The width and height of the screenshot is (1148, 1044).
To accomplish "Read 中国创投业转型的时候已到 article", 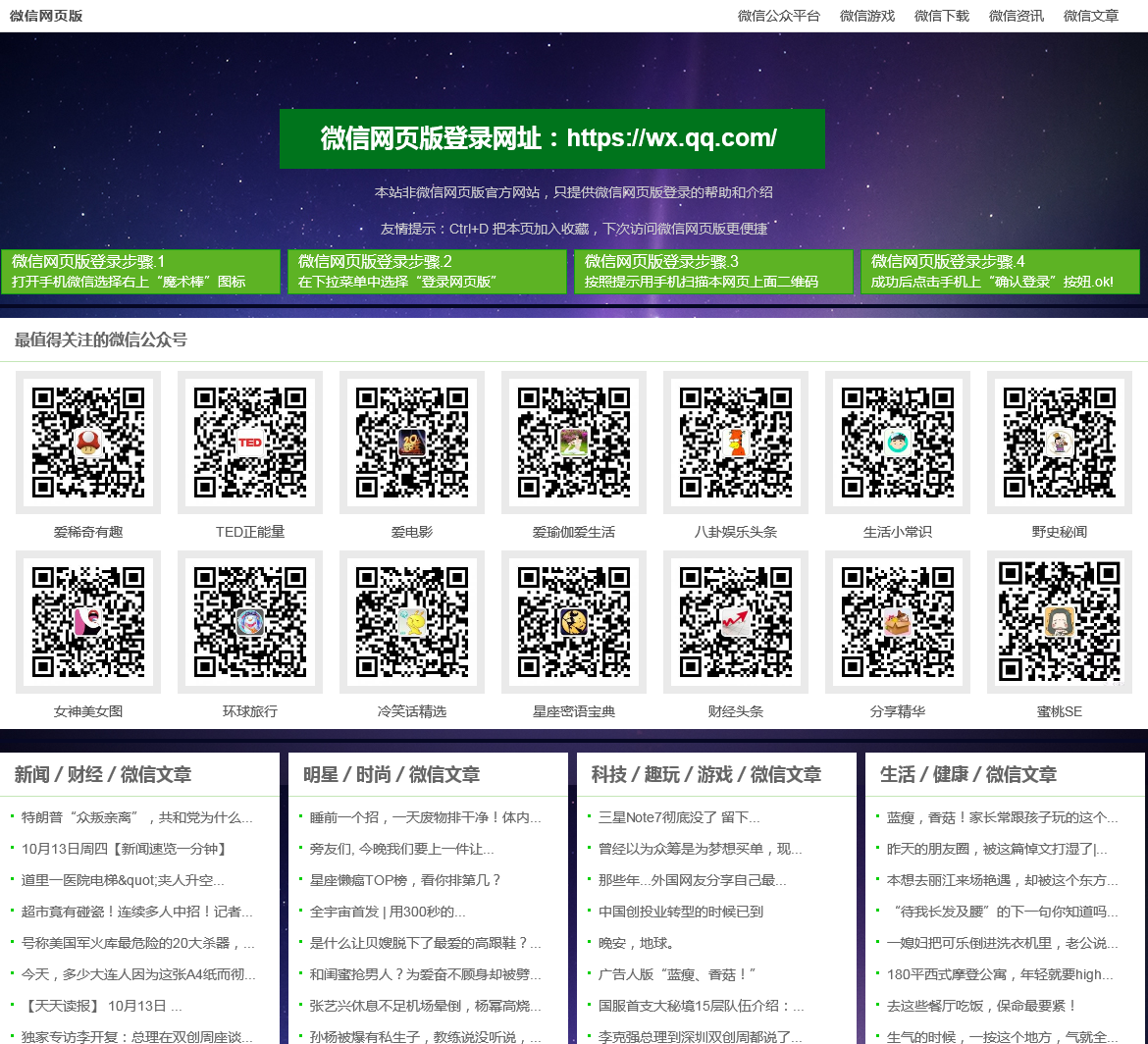I will [x=681, y=913].
